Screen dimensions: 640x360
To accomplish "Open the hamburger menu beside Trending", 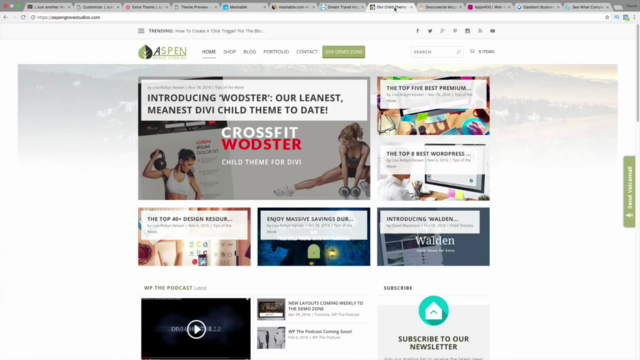I will click(141, 31).
